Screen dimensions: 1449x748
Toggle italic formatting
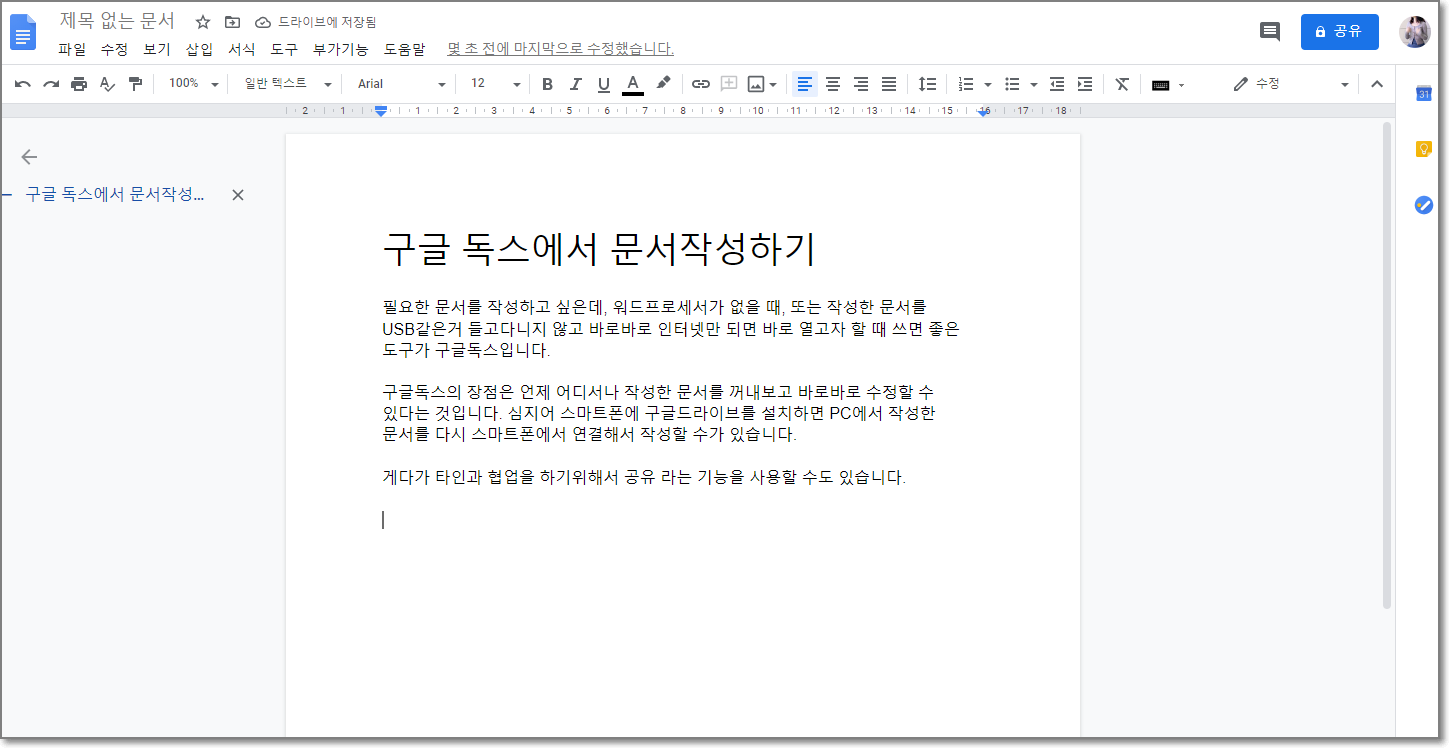[x=575, y=84]
